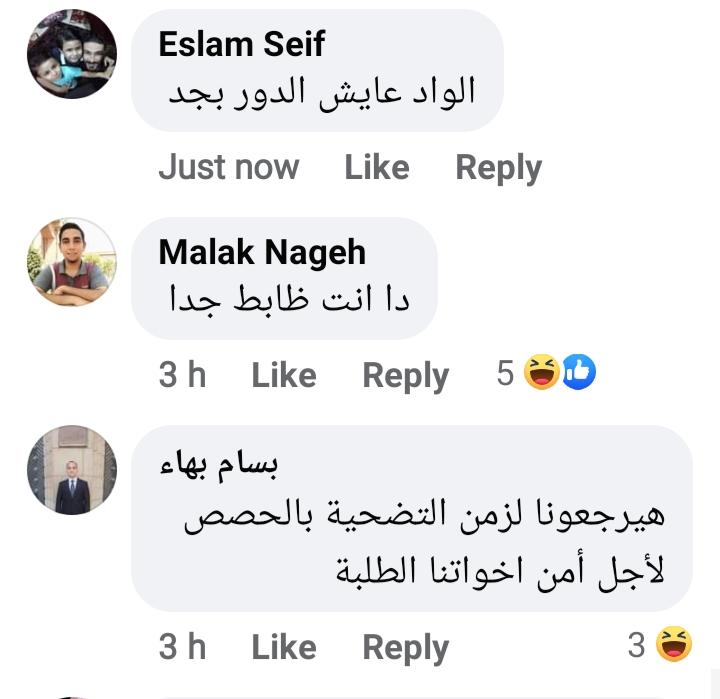This screenshot has height=699, width=720.
Task: Reply to Malak Nageh's comment
Action: point(405,375)
